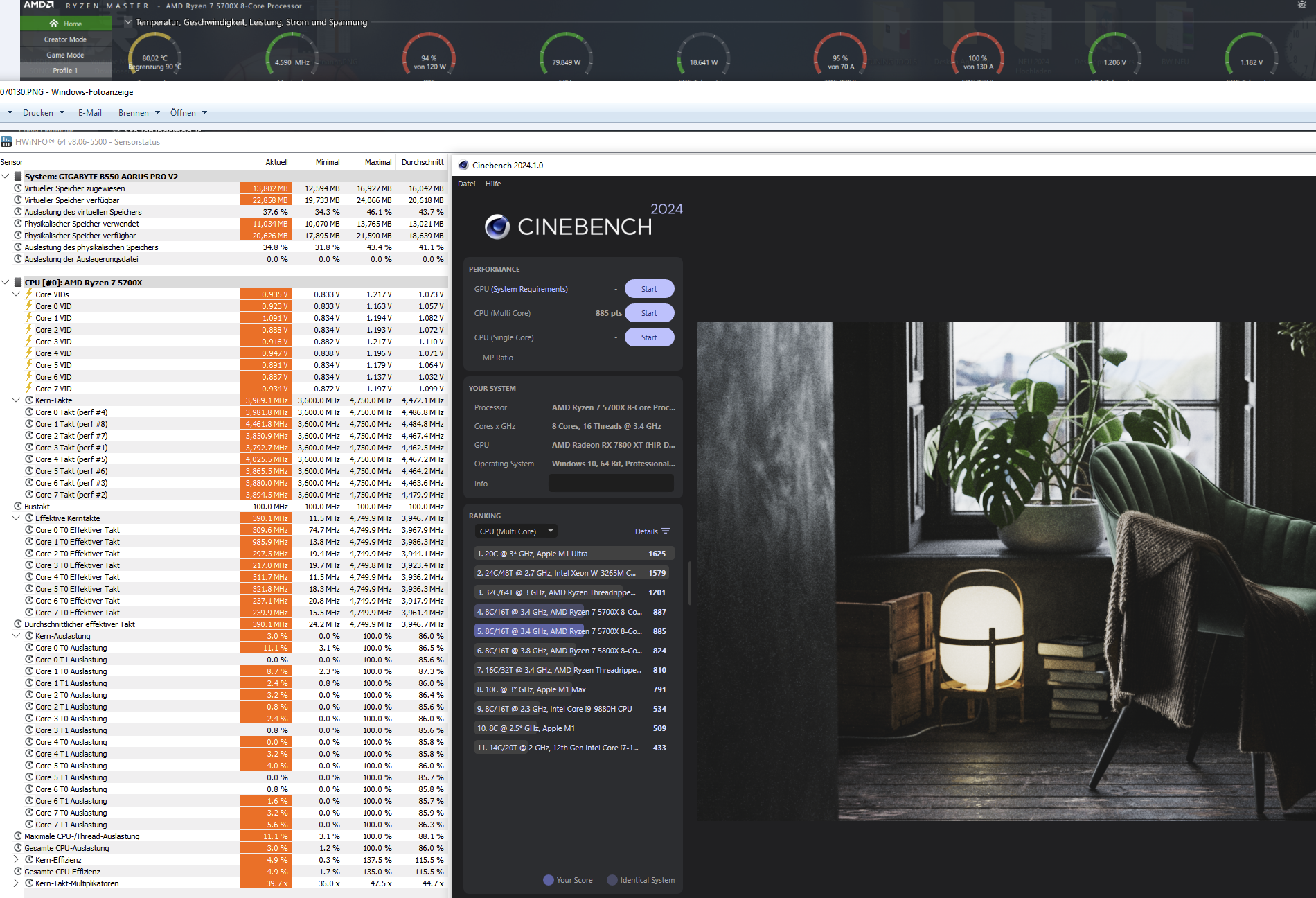The width and height of the screenshot is (1316, 898).
Task: Click the Identical System legend dot
Action: [x=612, y=880]
